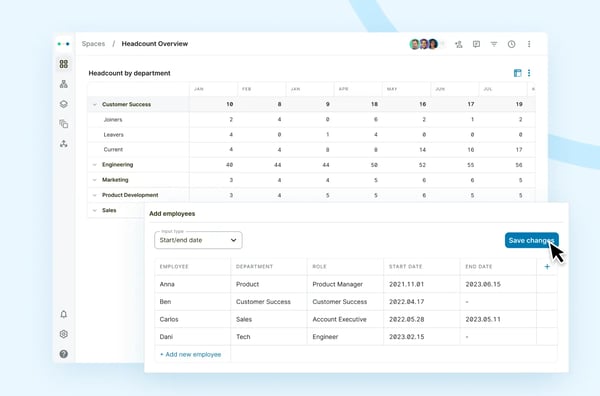Click Save changes button
Viewport: 600px width, 396px height.
pos(532,240)
